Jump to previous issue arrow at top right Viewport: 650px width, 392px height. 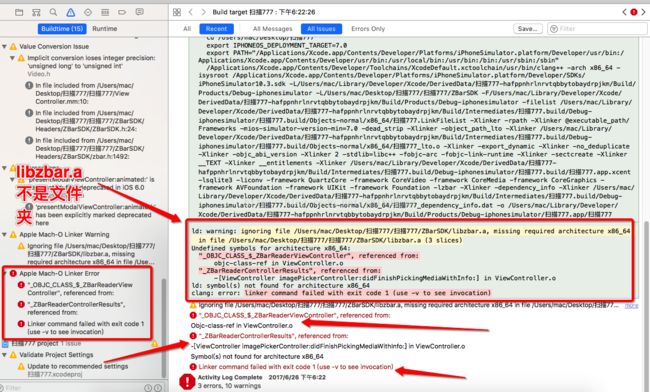point(624,12)
